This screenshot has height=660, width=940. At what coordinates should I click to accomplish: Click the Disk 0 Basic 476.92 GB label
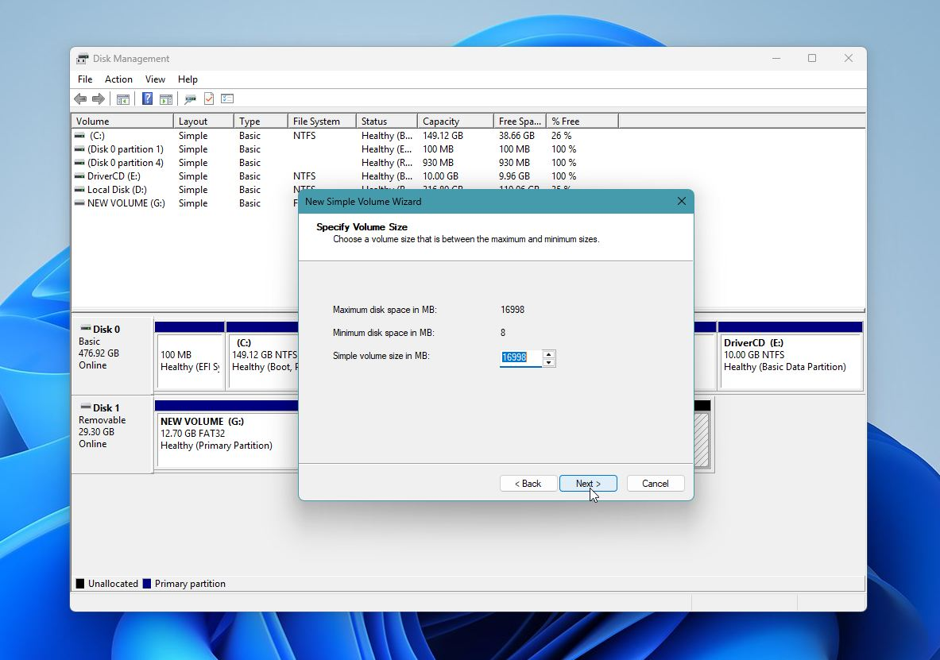[x=112, y=356]
